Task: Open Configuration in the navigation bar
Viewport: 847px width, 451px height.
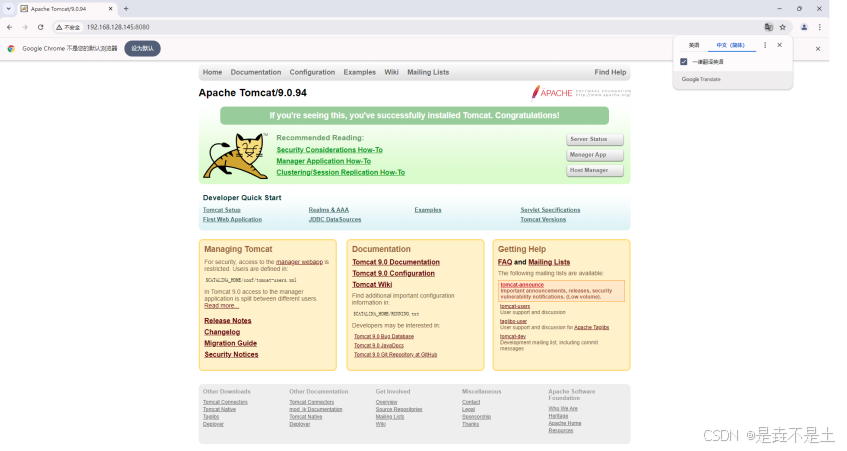Action: pos(312,72)
